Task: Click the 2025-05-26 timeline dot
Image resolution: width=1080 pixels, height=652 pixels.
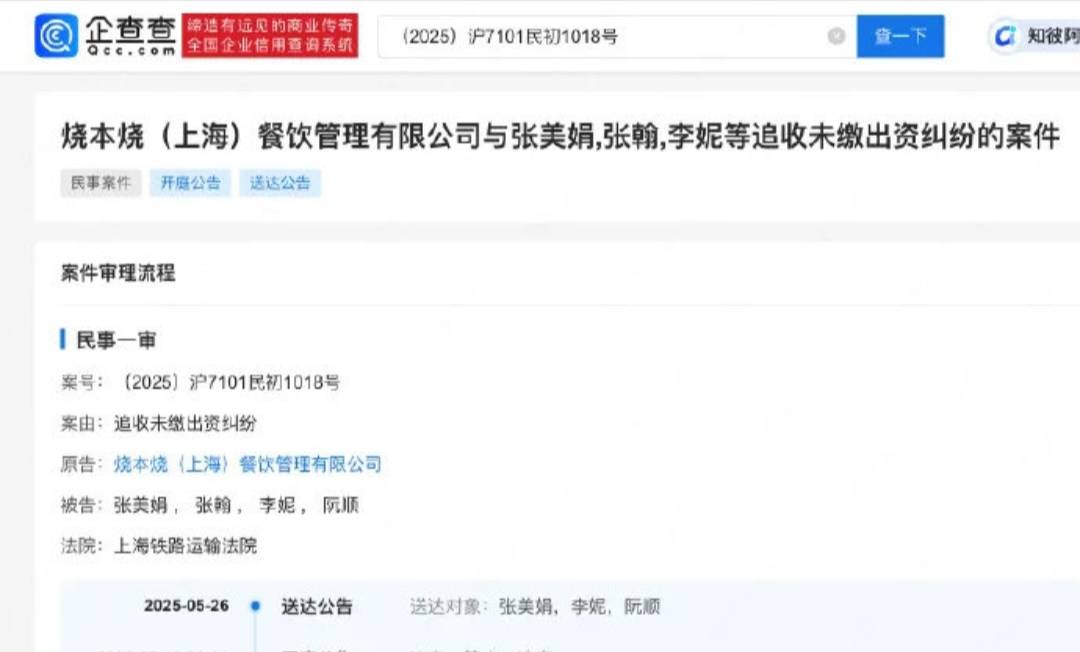Action: [256, 606]
